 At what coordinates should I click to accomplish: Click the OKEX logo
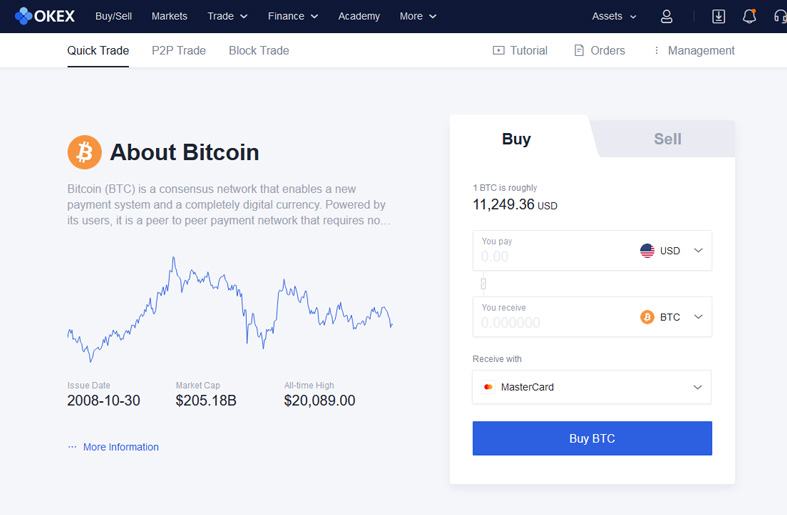[x=45, y=16]
